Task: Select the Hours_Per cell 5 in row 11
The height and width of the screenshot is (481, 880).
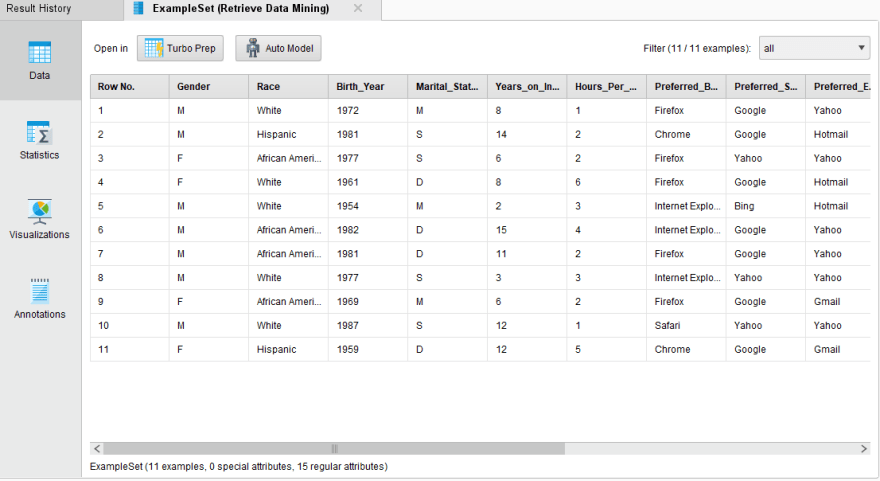Action: coord(607,349)
